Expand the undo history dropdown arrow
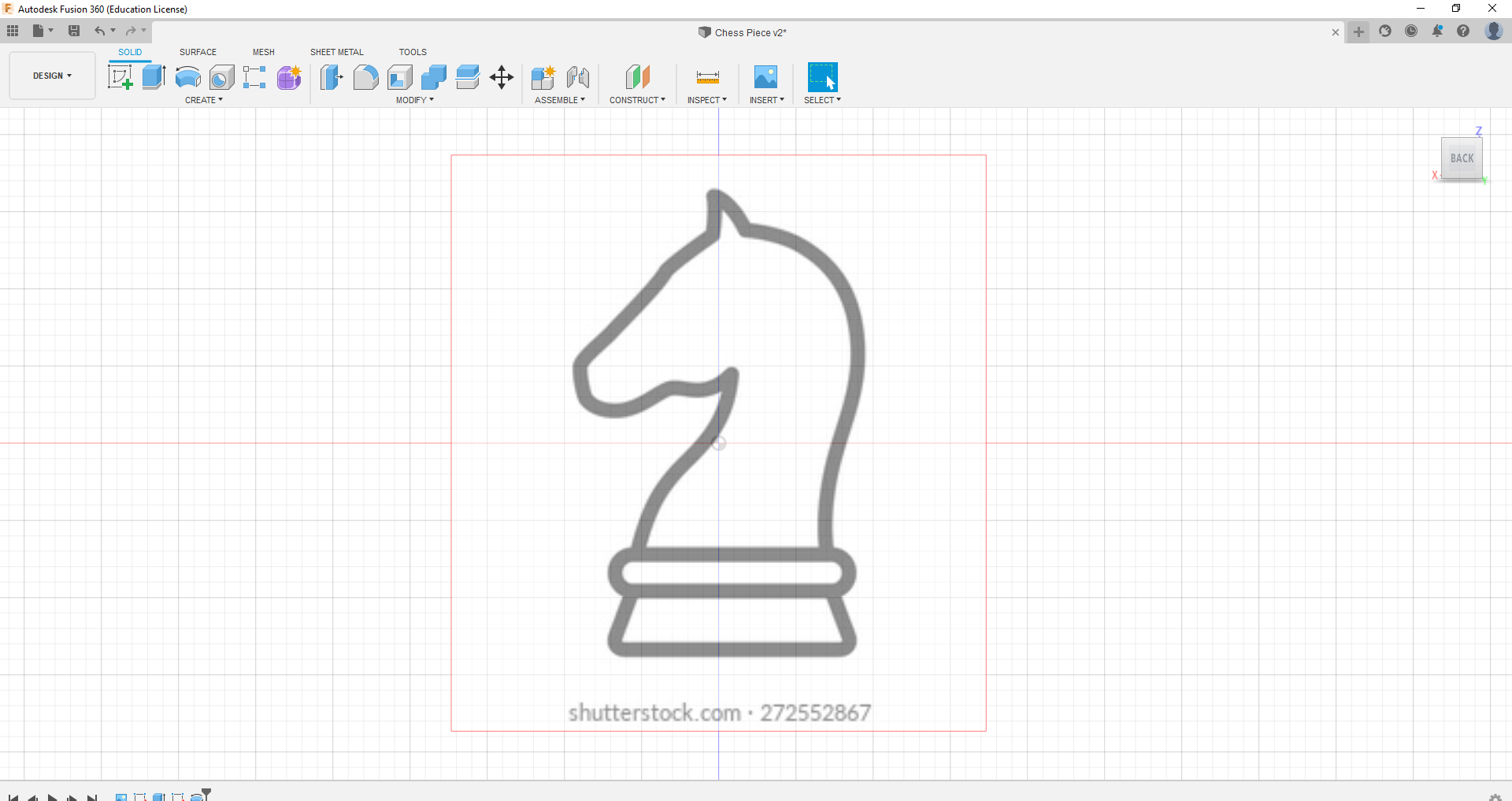The width and height of the screenshot is (1512, 801). tap(113, 31)
